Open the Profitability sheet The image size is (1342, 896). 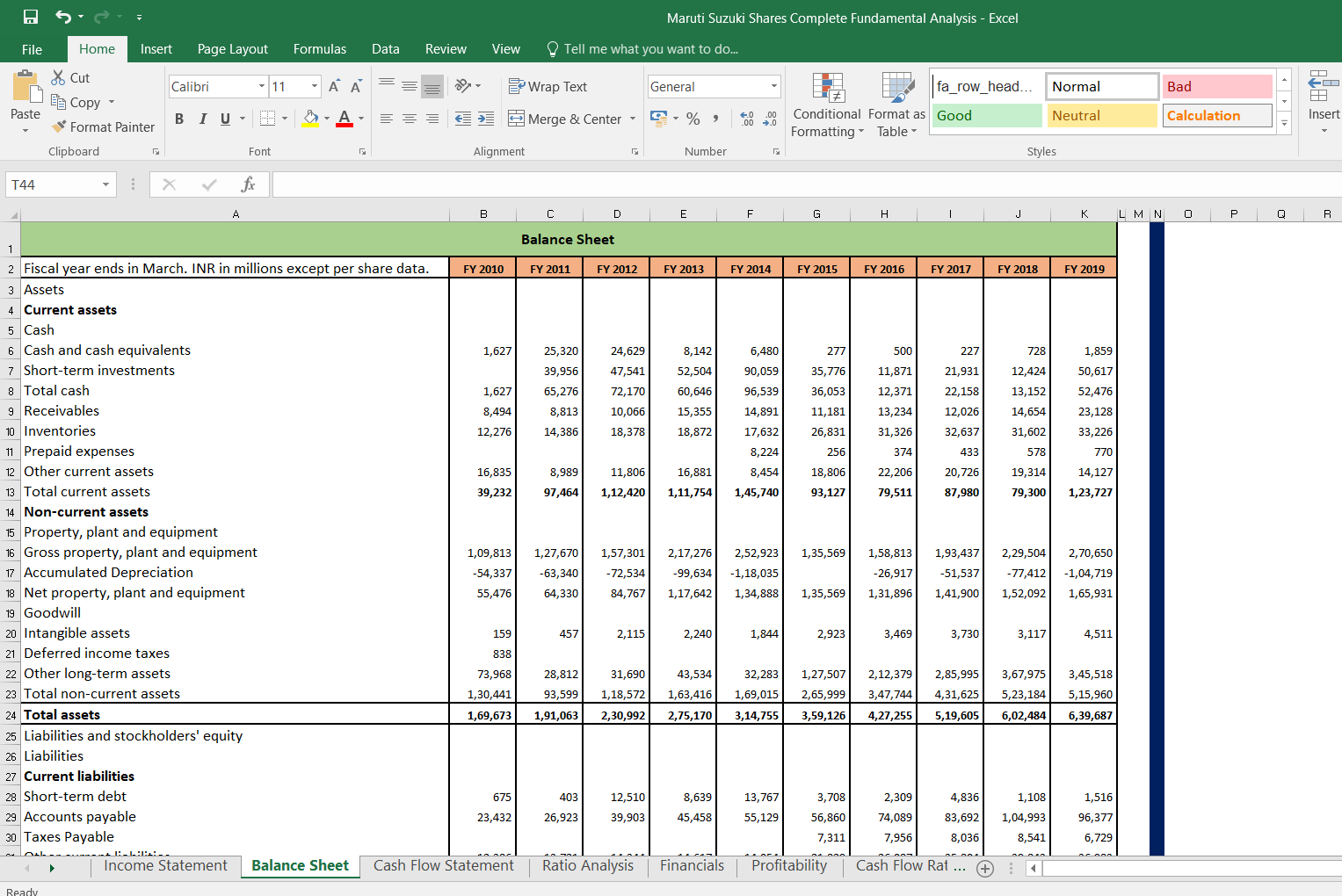click(x=789, y=866)
